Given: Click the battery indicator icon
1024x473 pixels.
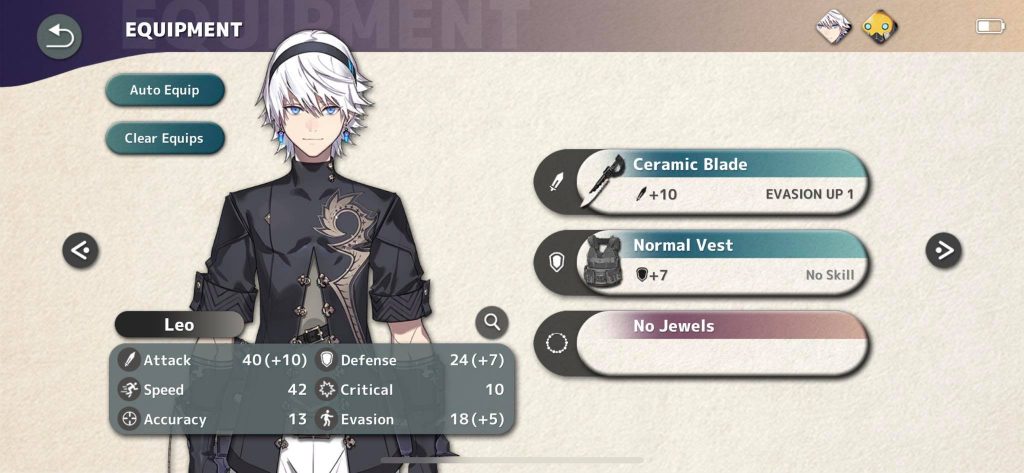Looking at the screenshot, I should (991, 26).
